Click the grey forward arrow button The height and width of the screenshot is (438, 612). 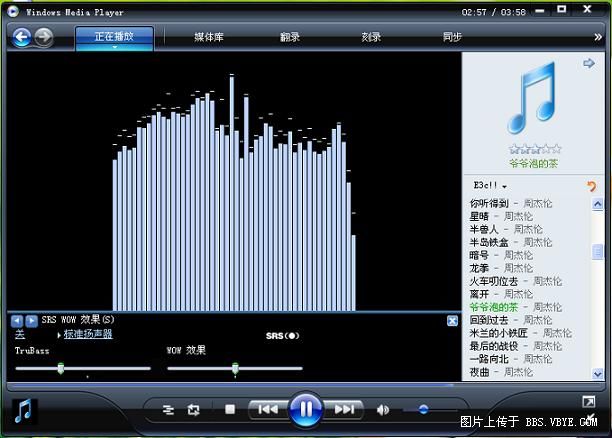(44, 37)
